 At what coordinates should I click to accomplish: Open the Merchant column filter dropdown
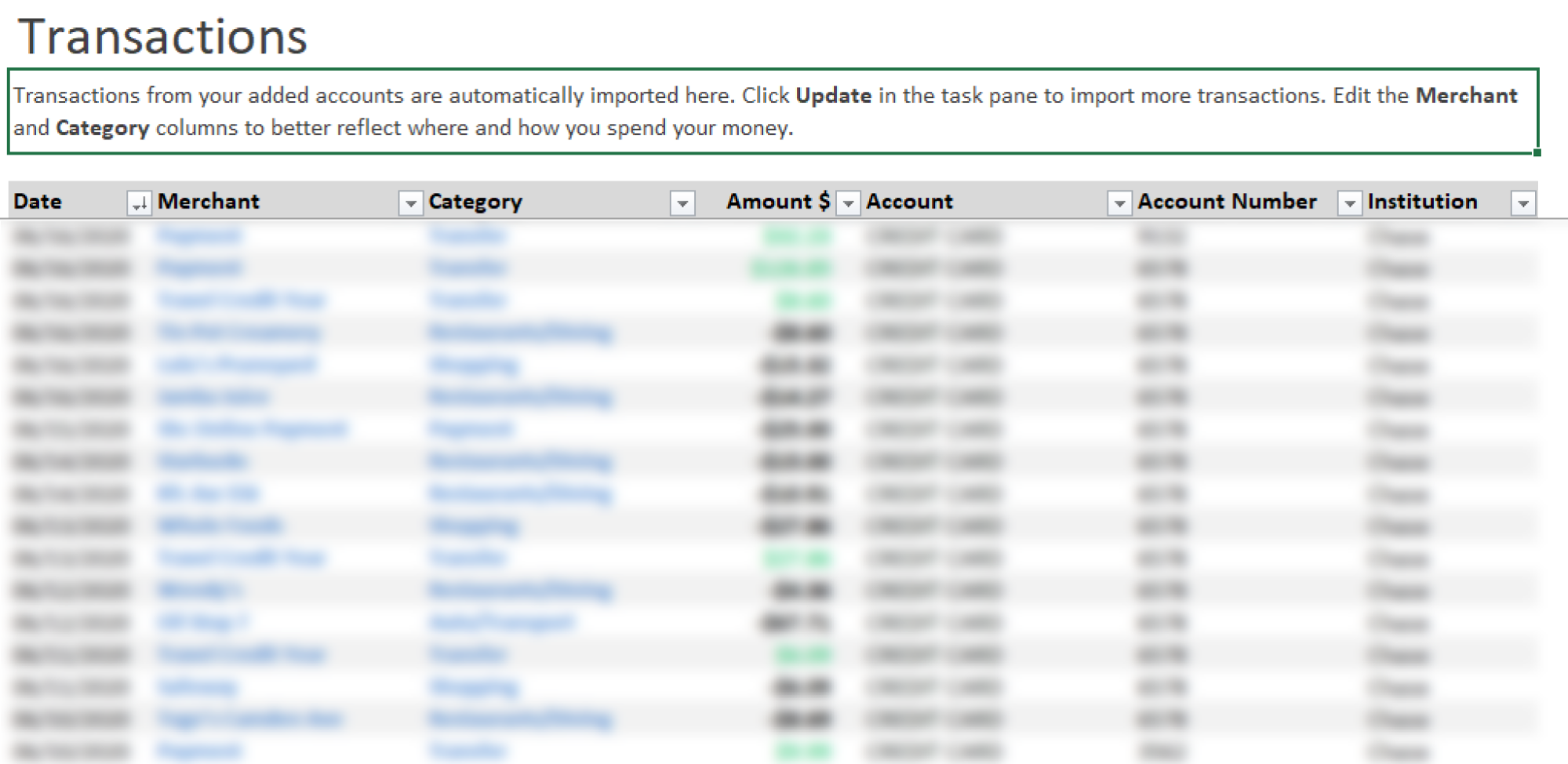[410, 203]
